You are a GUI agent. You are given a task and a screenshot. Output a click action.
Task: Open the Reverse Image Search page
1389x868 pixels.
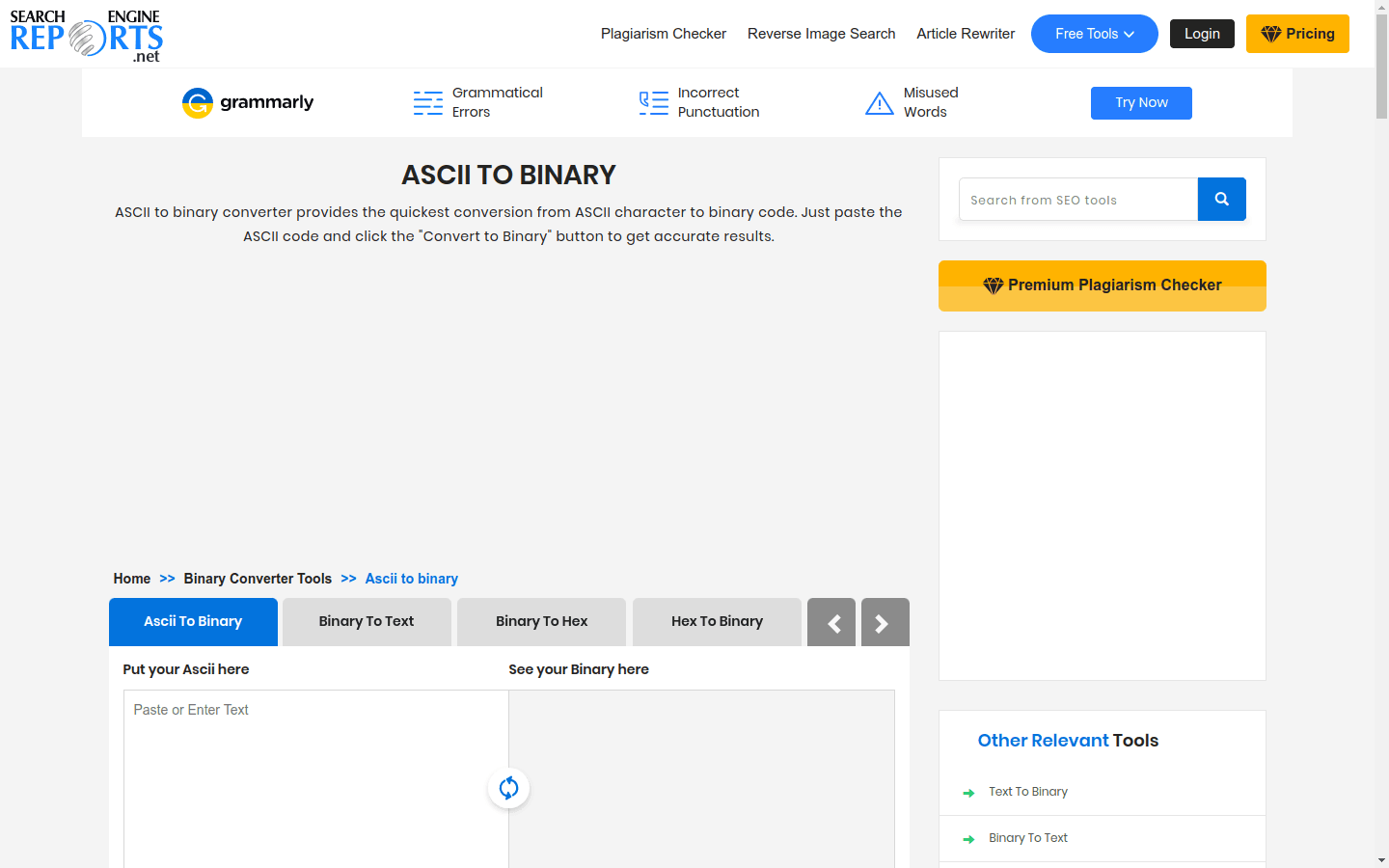tap(821, 34)
